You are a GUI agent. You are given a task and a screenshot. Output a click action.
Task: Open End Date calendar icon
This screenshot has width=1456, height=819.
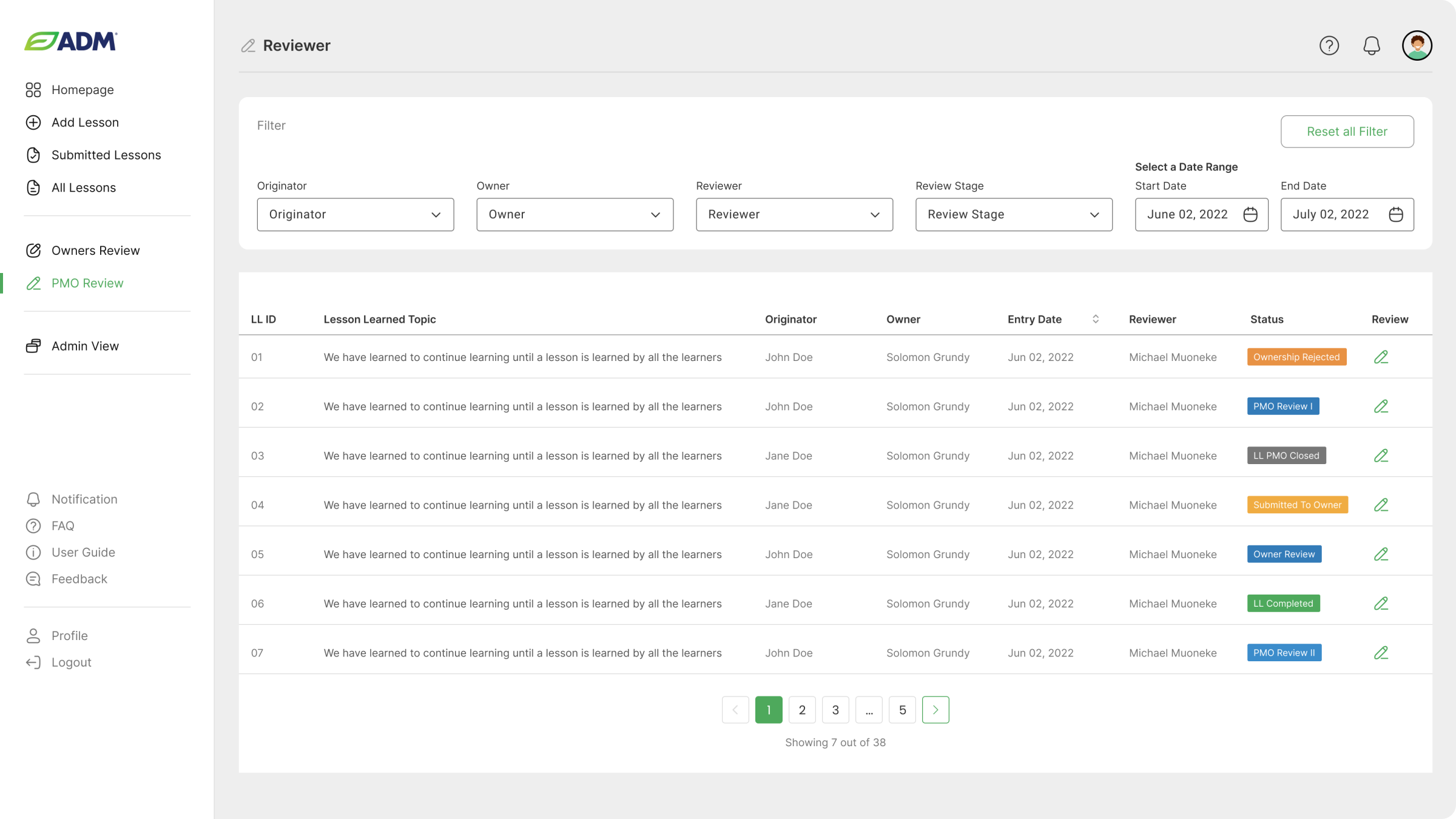pos(1395,215)
